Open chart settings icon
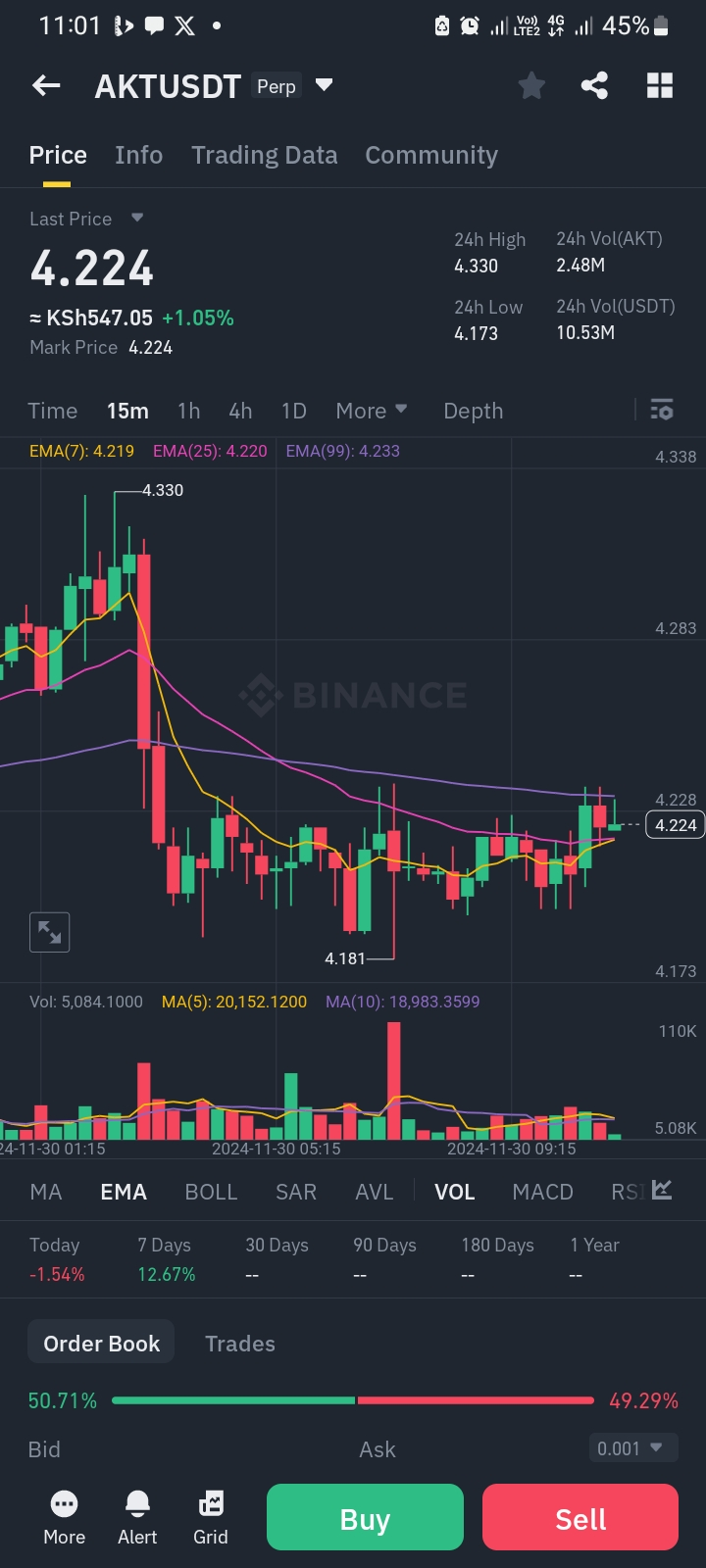This screenshot has height=1568, width=706. click(662, 410)
